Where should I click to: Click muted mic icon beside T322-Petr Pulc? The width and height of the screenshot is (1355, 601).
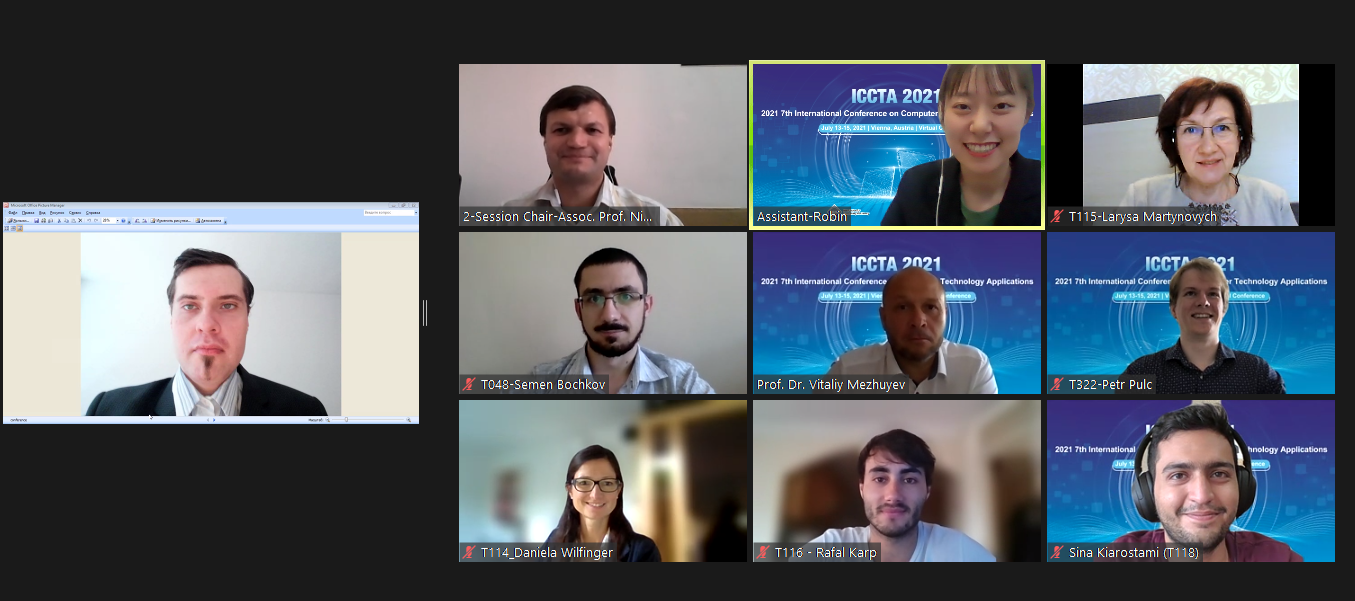click(x=1057, y=384)
